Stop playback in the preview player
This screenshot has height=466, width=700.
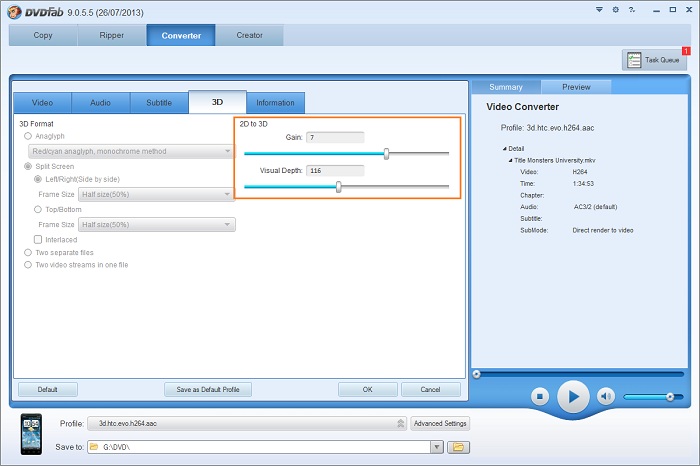coord(540,396)
